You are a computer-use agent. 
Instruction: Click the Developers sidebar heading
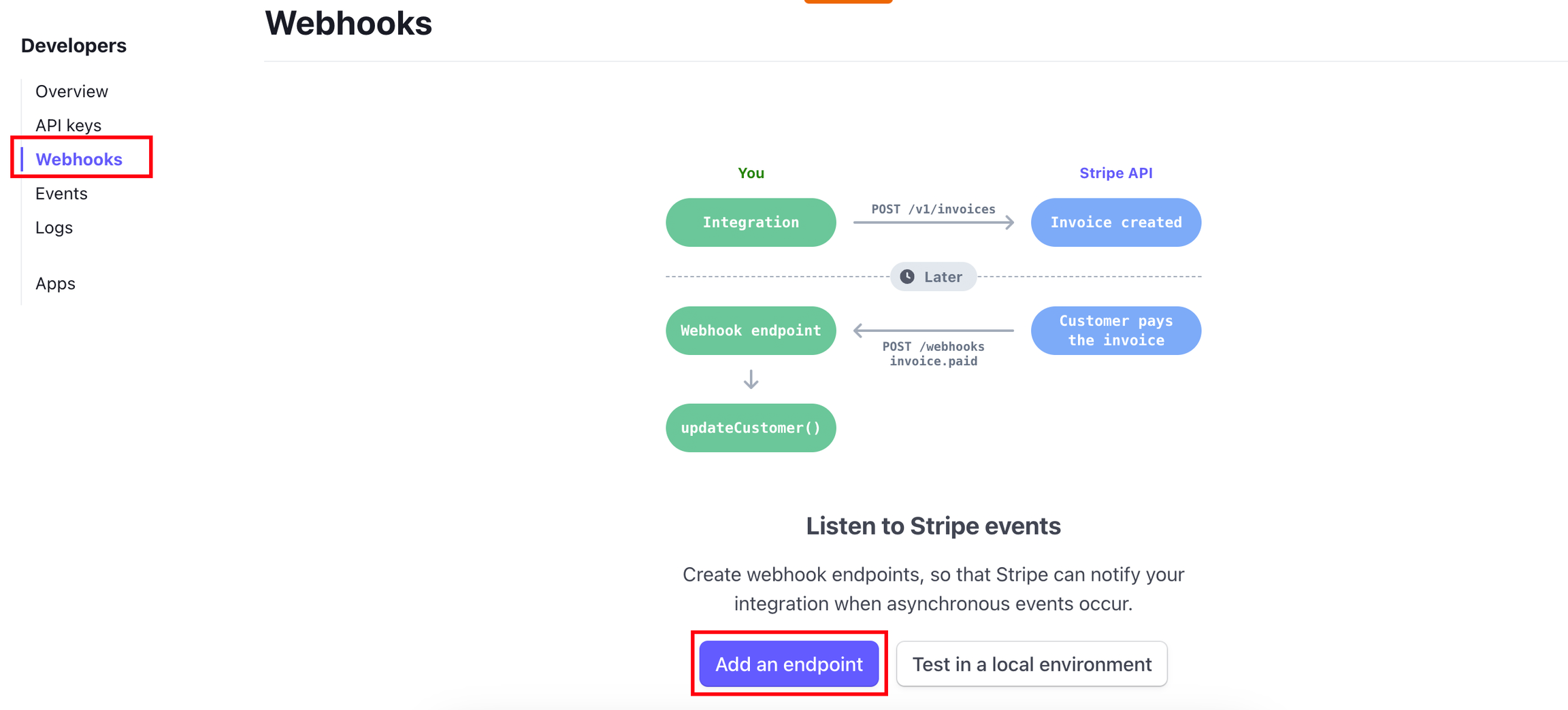click(x=73, y=46)
